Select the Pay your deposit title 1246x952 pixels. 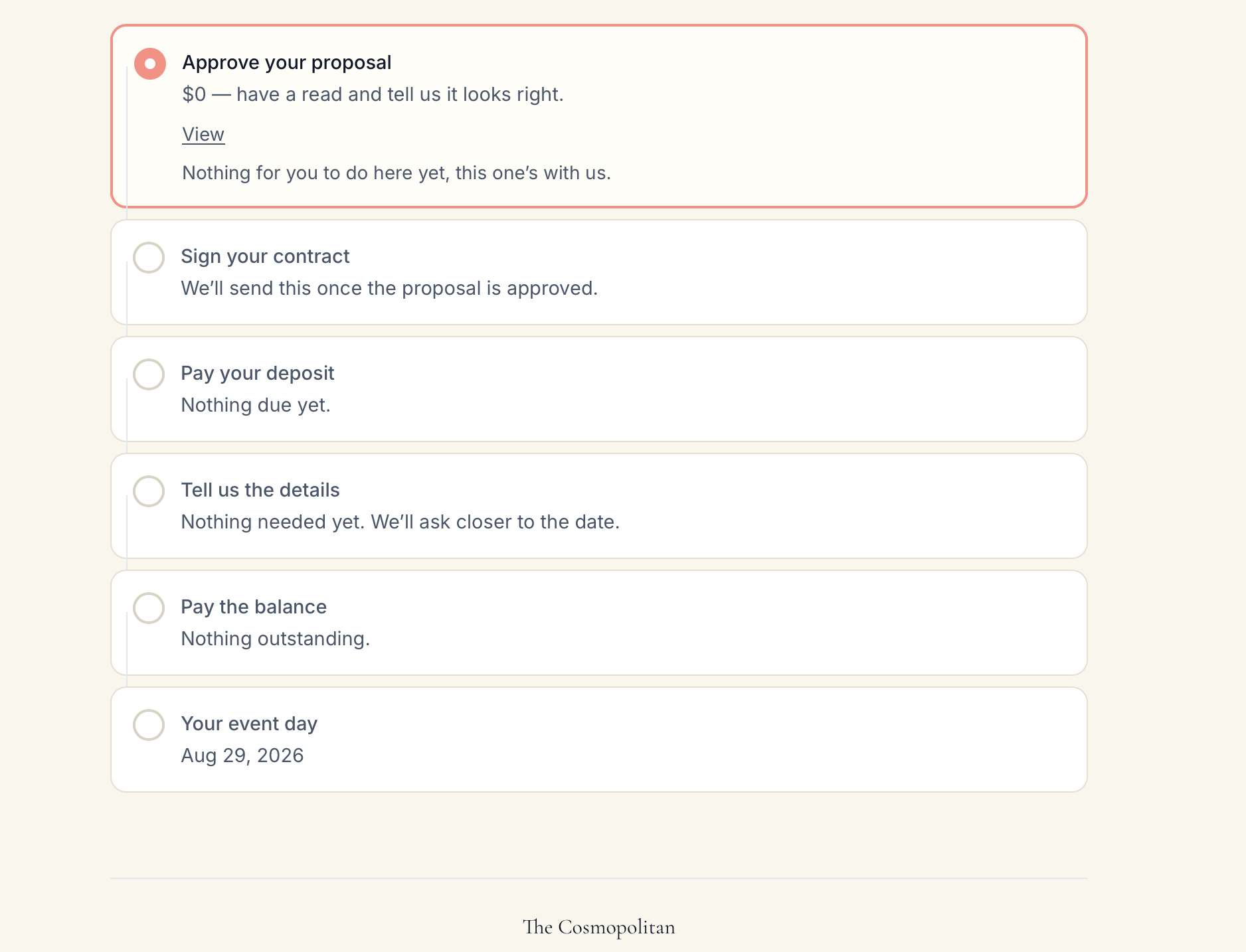[x=258, y=373]
